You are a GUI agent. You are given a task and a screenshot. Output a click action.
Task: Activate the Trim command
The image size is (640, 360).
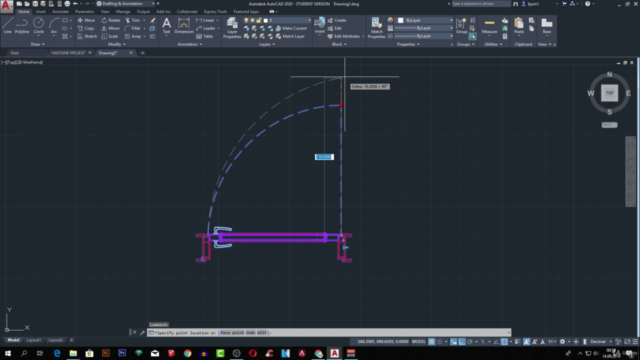click(133, 20)
